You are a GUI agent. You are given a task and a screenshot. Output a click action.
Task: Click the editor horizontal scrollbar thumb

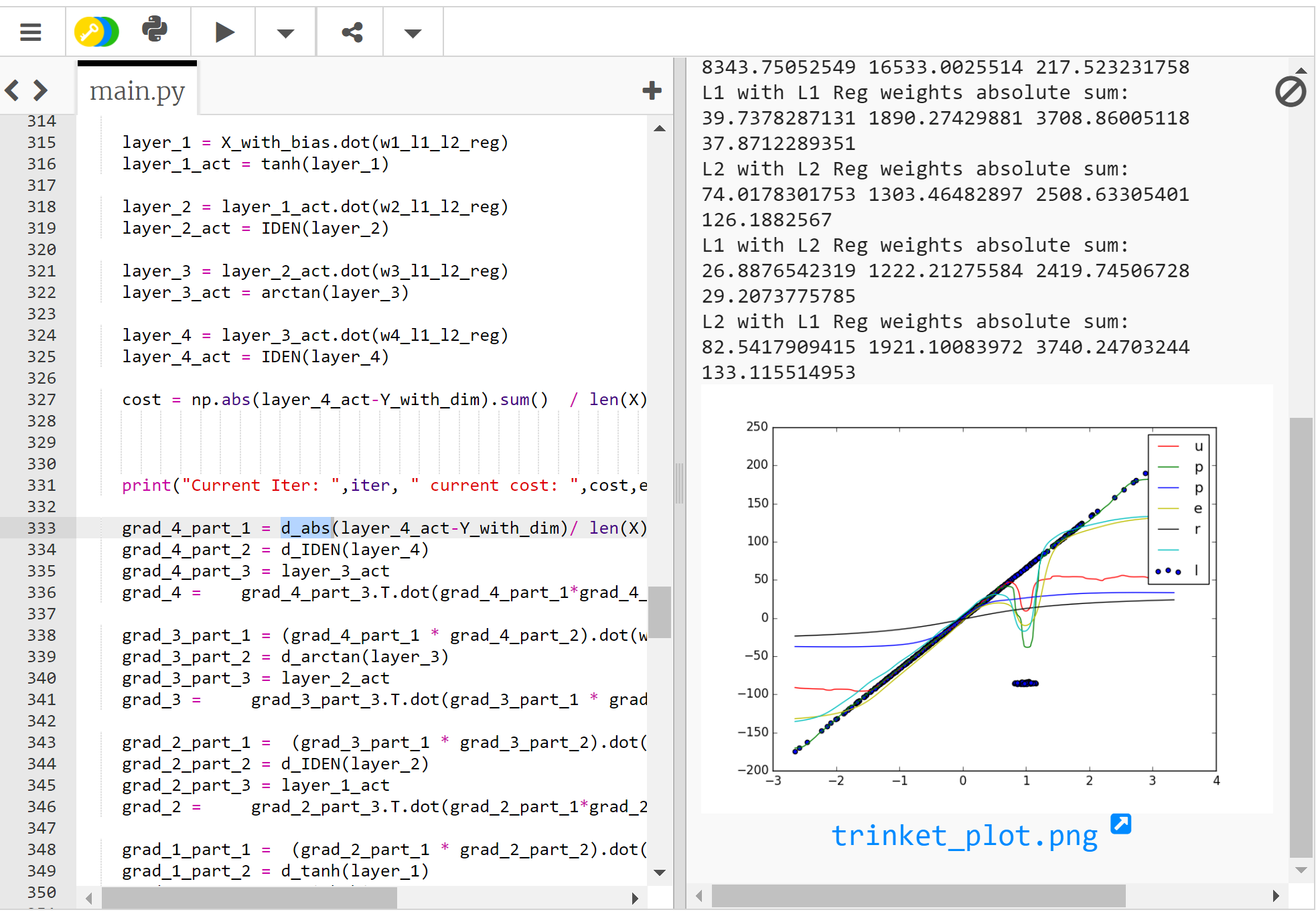tap(249, 897)
